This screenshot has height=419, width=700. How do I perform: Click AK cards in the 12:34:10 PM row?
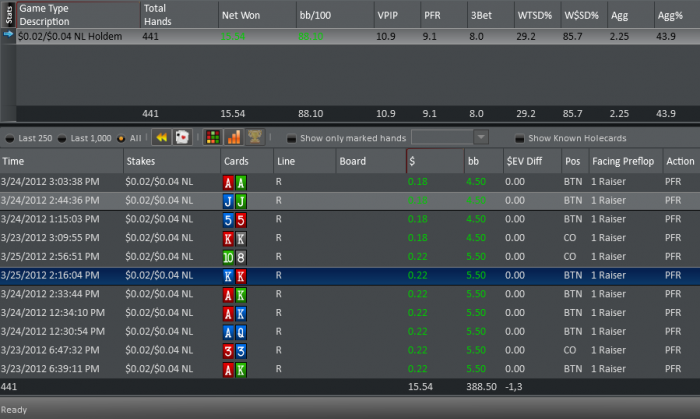click(x=235, y=313)
